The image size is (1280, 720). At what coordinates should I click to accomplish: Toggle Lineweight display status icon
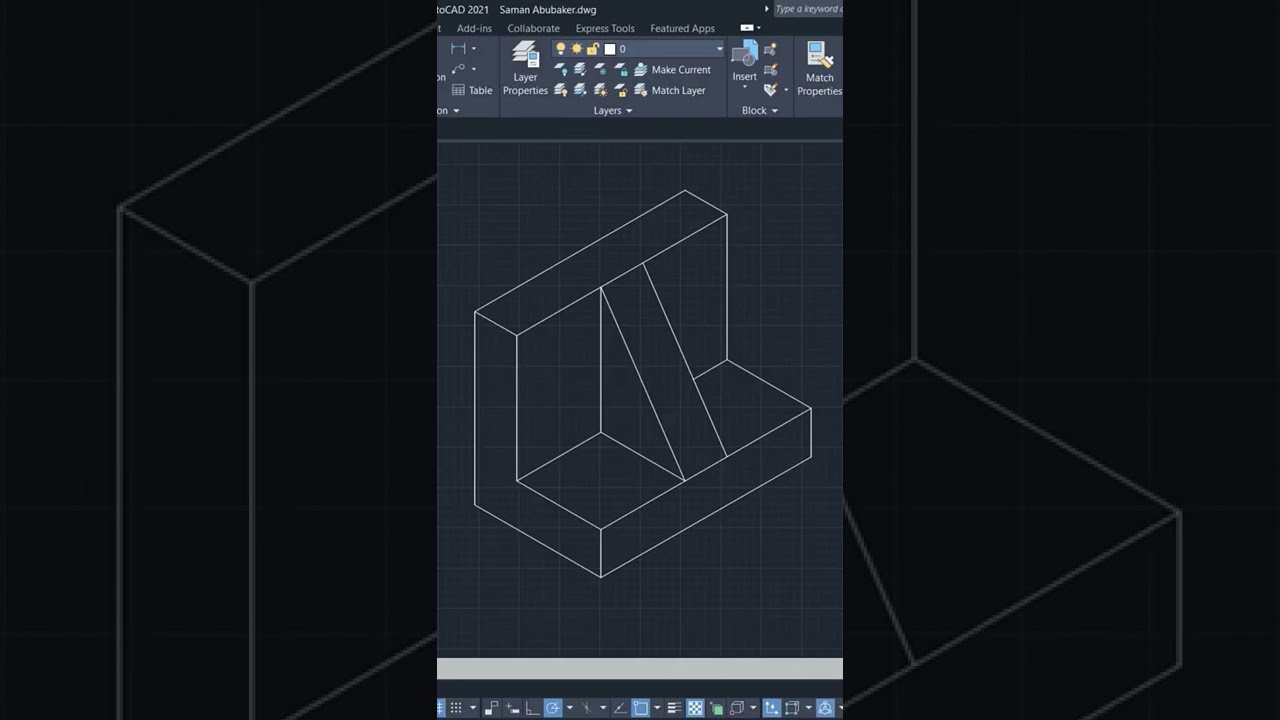click(674, 708)
